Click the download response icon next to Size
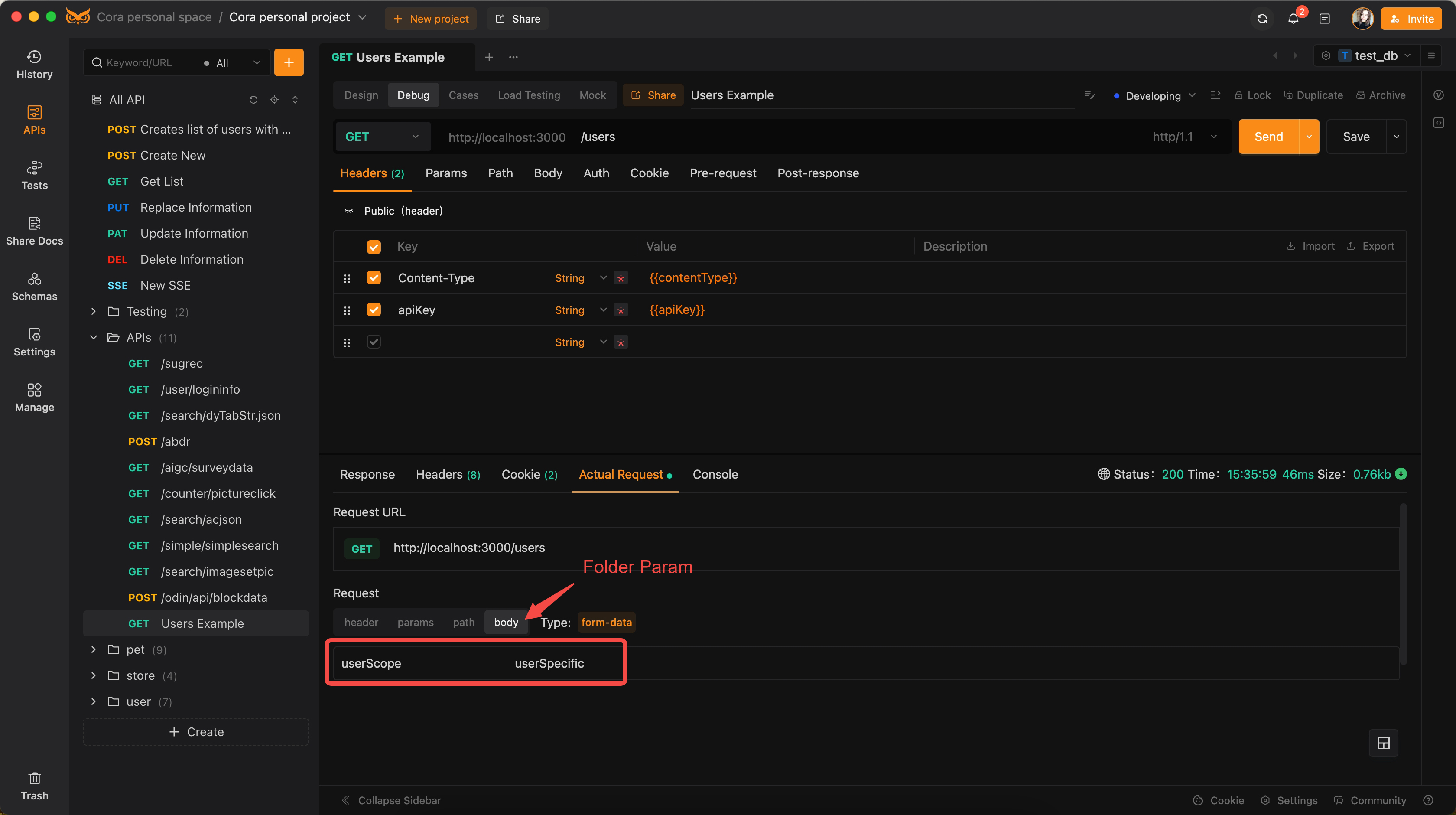This screenshot has height=815, width=1456. (x=1401, y=474)
